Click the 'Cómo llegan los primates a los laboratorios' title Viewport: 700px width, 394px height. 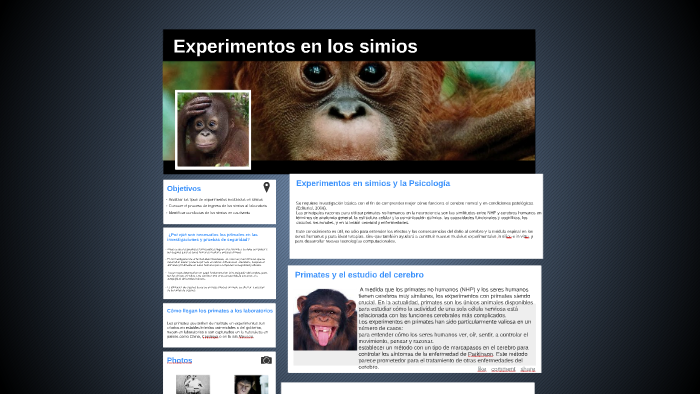coord(220,311)
